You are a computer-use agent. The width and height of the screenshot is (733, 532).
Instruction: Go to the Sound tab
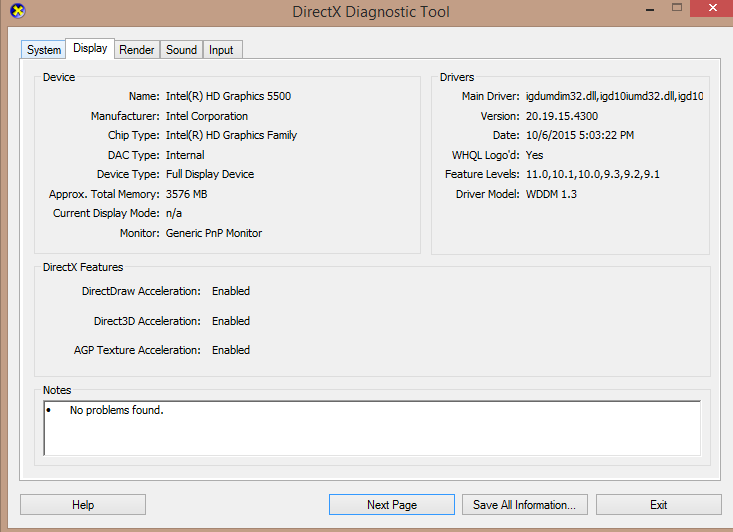pyautogui.click(x=181, y=50)
